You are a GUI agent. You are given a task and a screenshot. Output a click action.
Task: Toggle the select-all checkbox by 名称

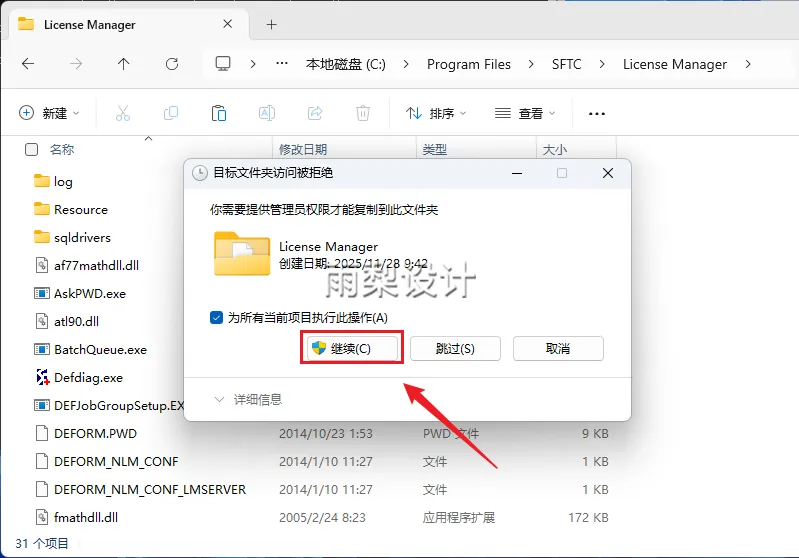click(x=32, y=149)
